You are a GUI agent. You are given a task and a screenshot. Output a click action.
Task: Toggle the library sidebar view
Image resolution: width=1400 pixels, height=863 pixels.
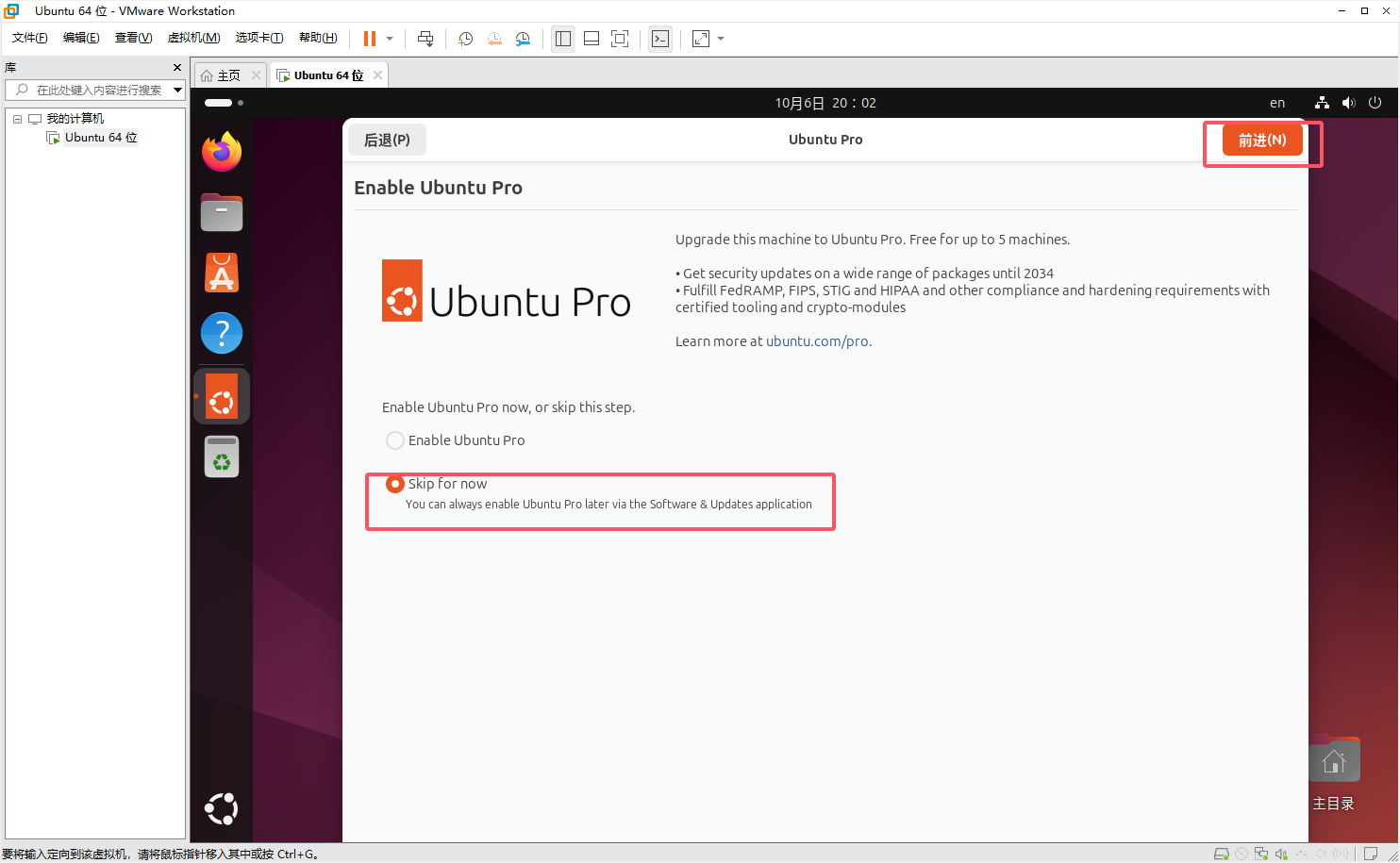click(x=563, y=39)
